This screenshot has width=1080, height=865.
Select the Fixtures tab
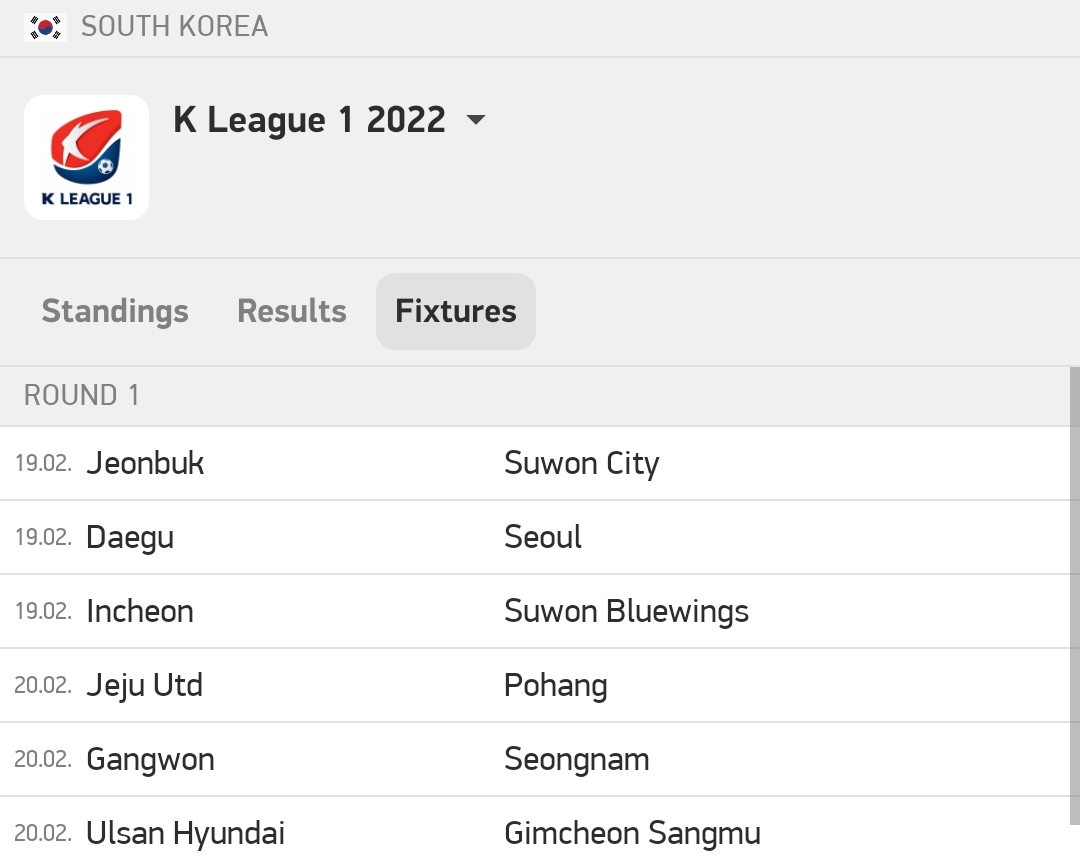click(x=456, y=311)
